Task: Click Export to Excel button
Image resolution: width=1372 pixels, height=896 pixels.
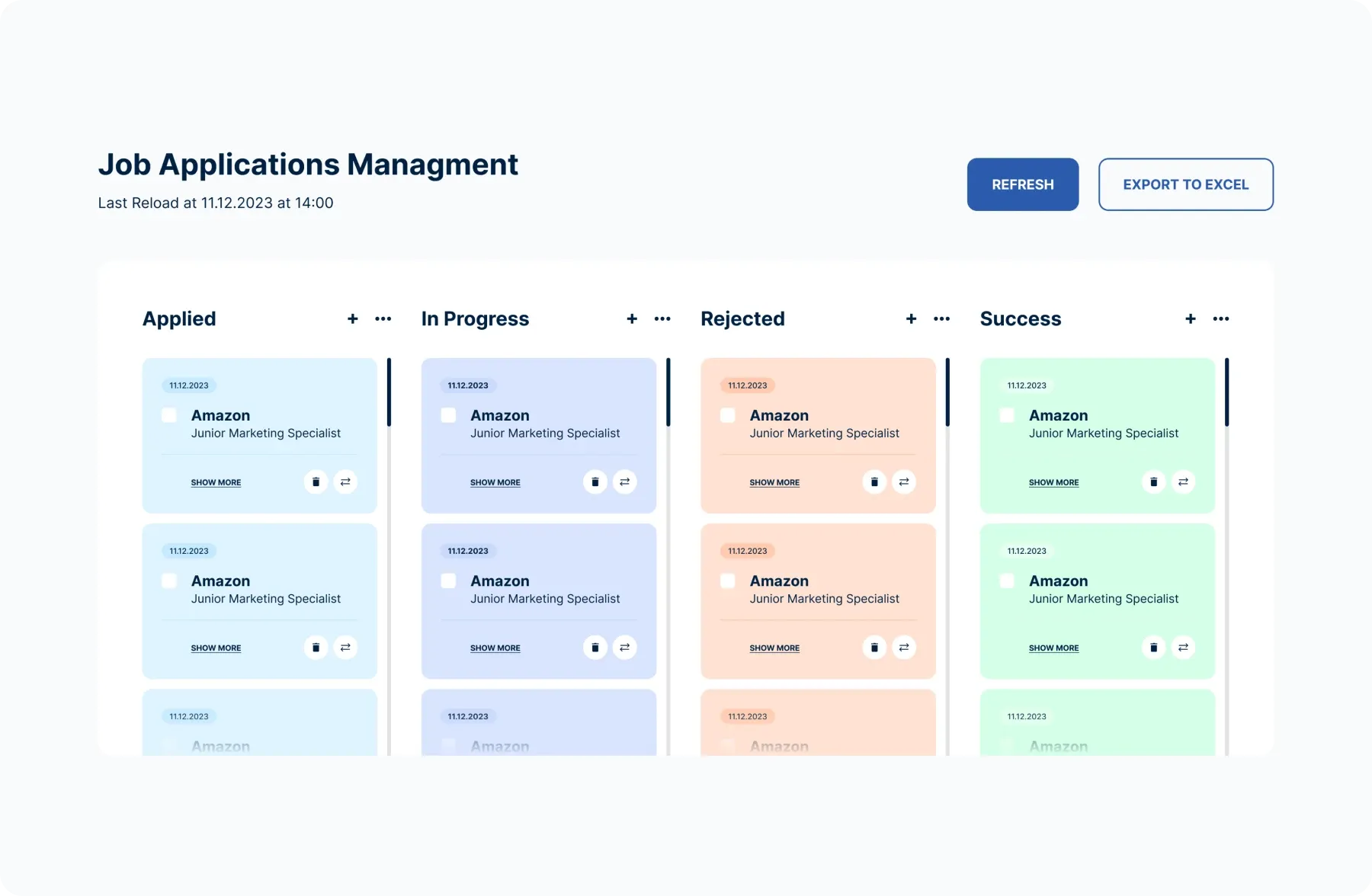Action: 1185,184
